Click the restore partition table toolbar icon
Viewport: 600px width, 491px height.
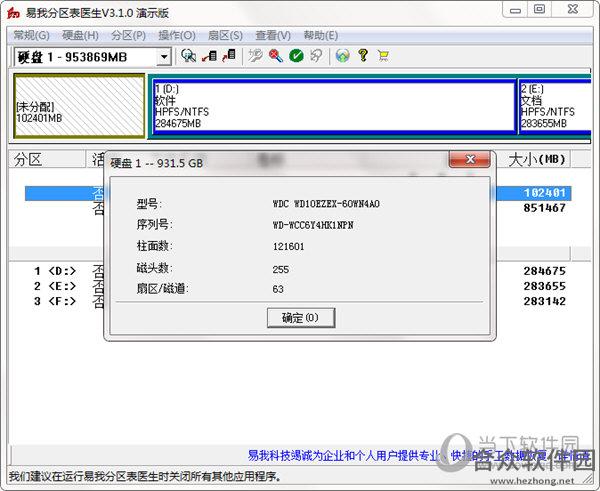(x=229, y=56)
